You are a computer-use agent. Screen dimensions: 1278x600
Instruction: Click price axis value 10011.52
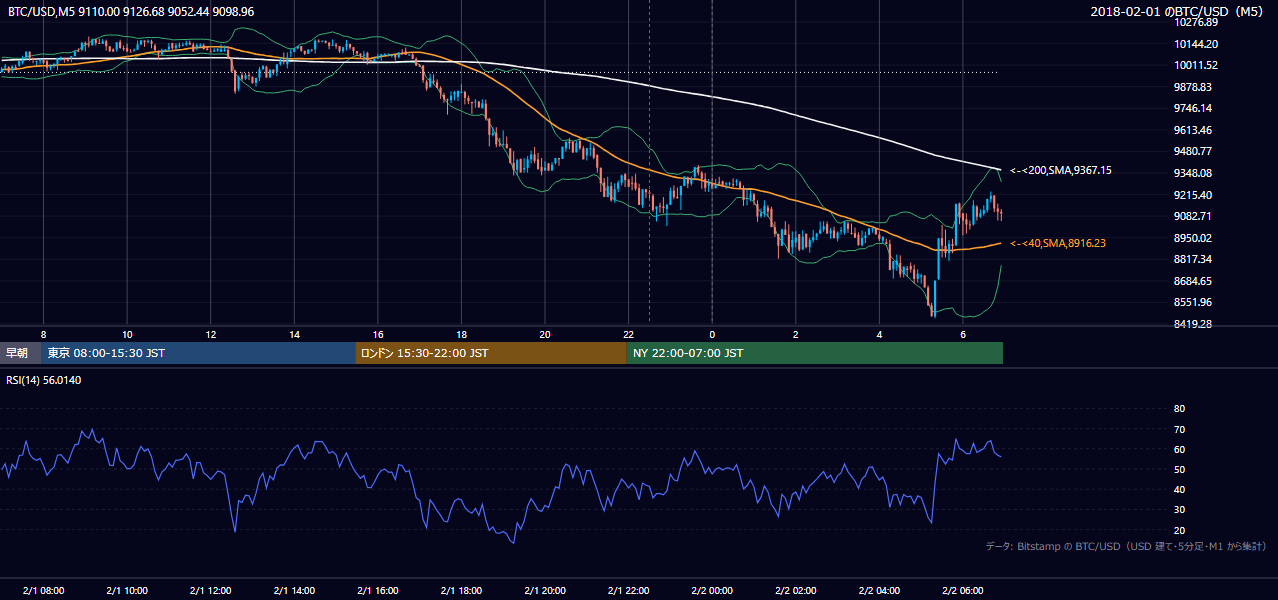(1196, 65)
